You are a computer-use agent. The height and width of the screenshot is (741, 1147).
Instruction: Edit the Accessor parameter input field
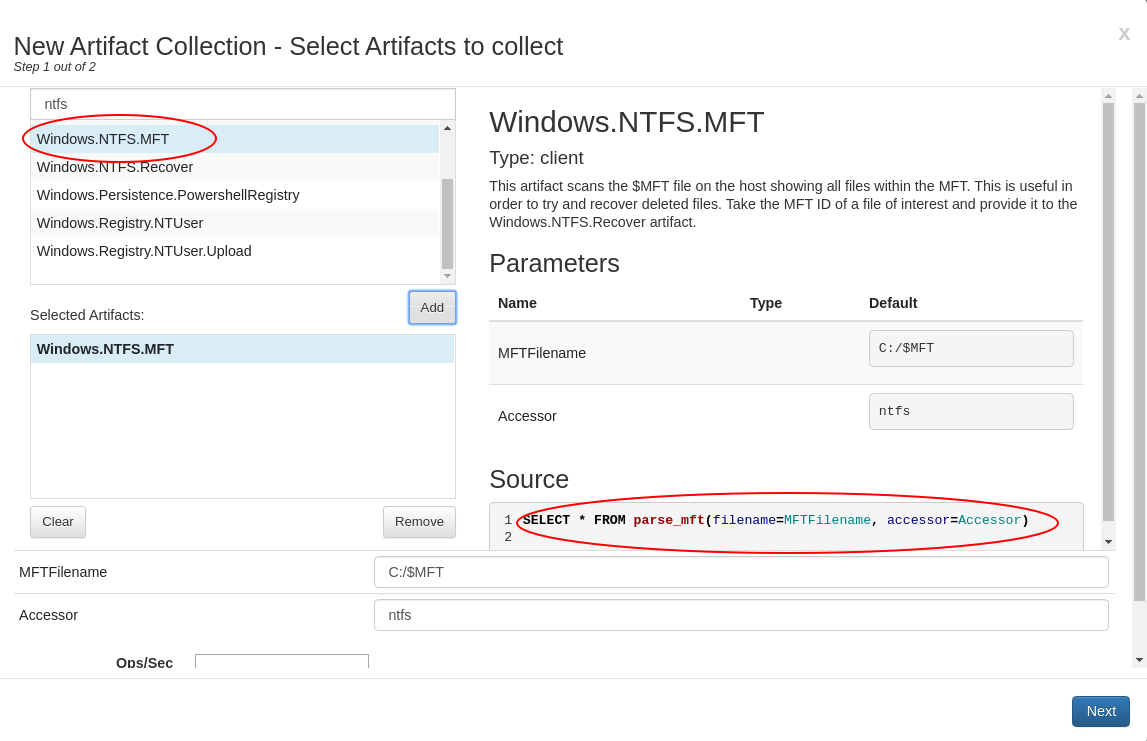click(740, 615)
